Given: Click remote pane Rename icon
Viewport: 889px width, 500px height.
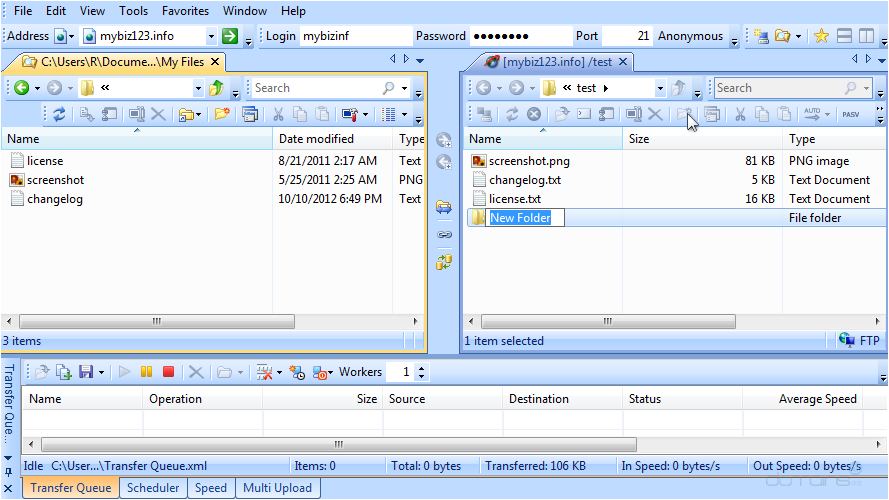Looking at the screenshot, I should click(x=633, y=115).
